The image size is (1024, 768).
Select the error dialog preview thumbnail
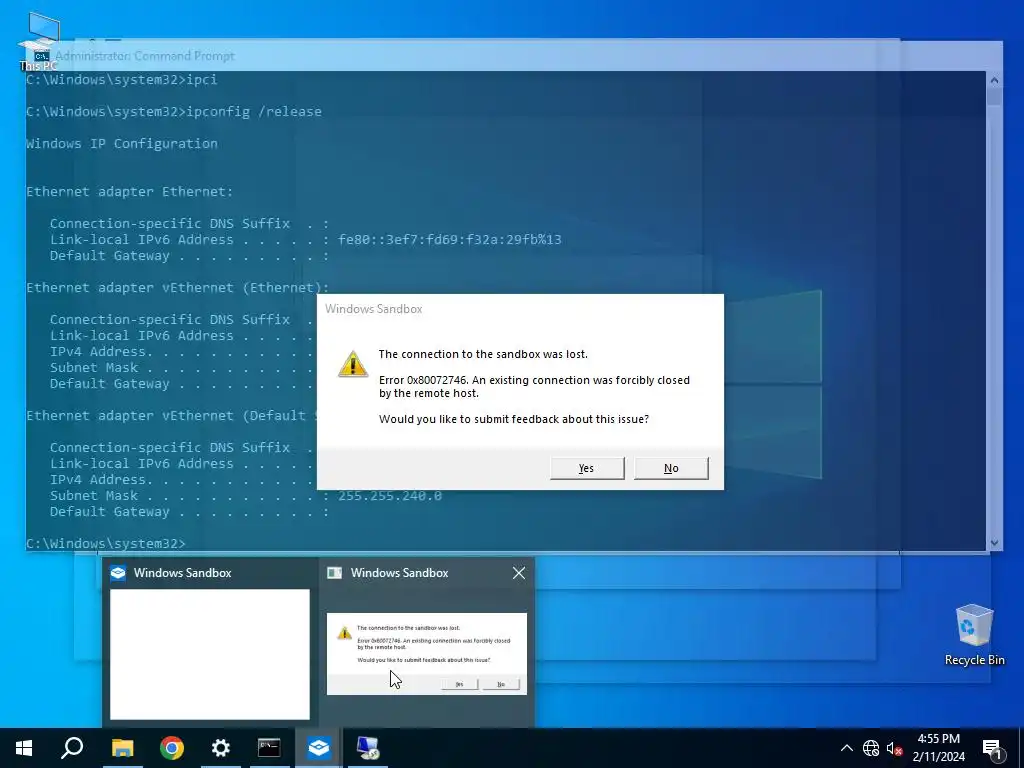point(426,654)
